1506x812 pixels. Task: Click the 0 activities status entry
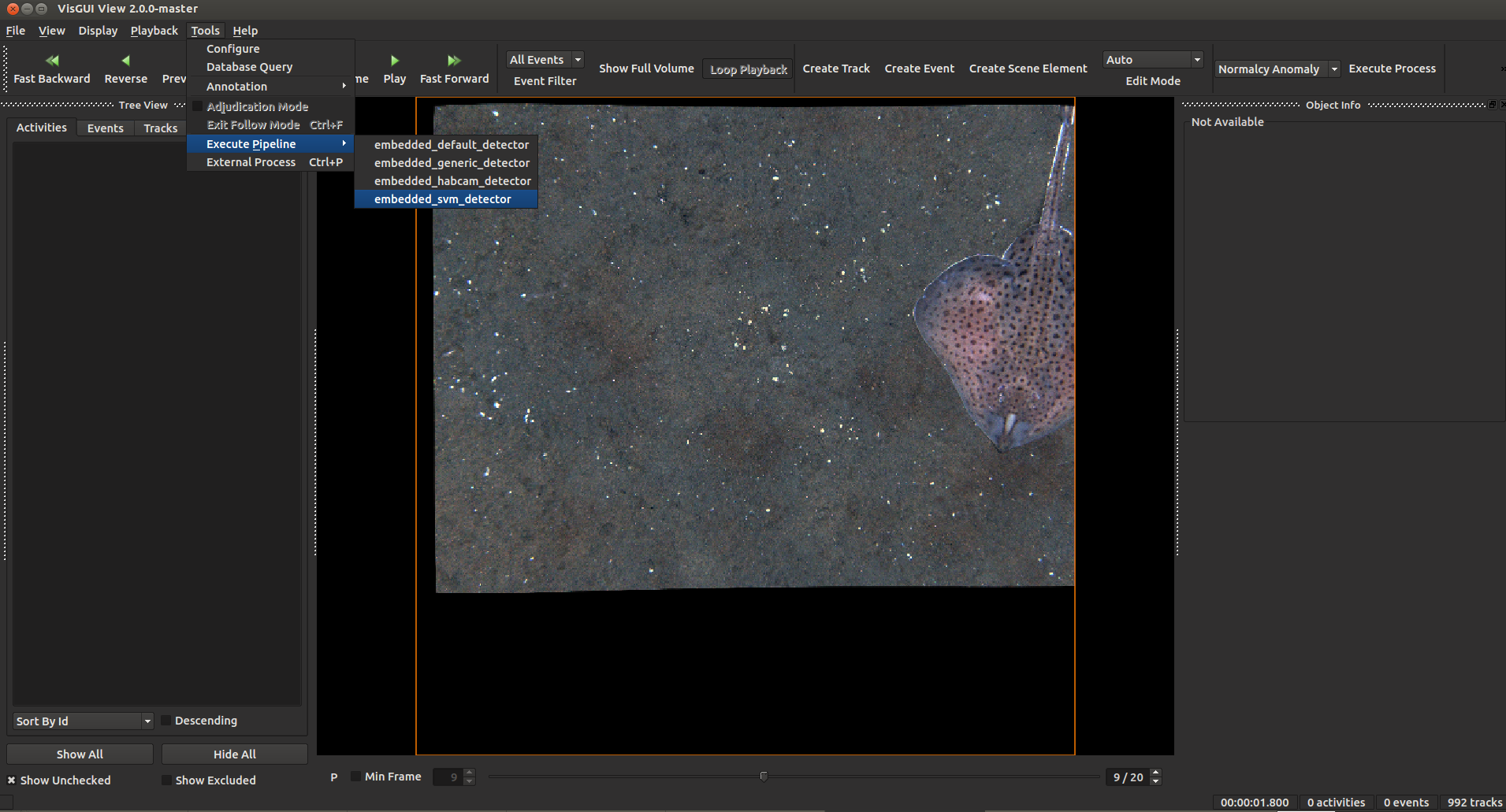[x=1336, y=803]
